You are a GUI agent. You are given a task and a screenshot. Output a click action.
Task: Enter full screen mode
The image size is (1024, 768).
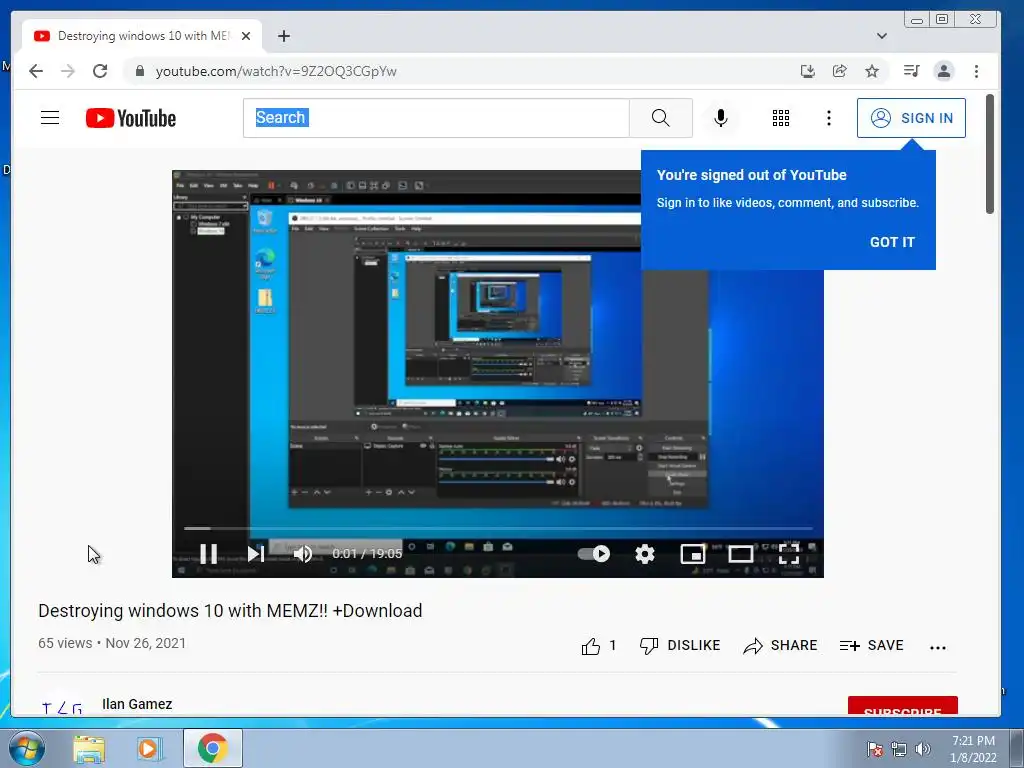coord(789,554)
